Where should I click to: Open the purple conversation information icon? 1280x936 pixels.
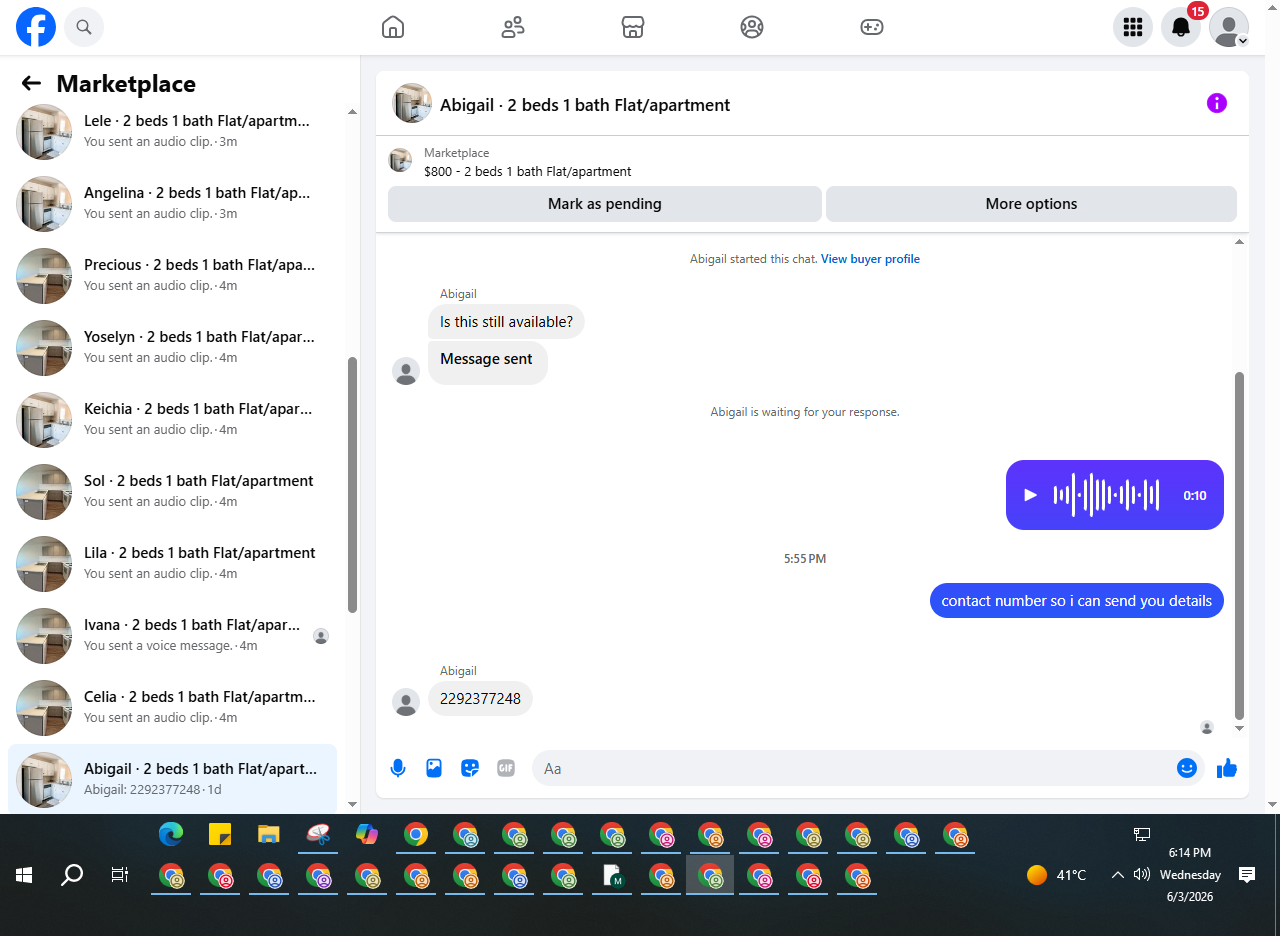coord(1216,103)
